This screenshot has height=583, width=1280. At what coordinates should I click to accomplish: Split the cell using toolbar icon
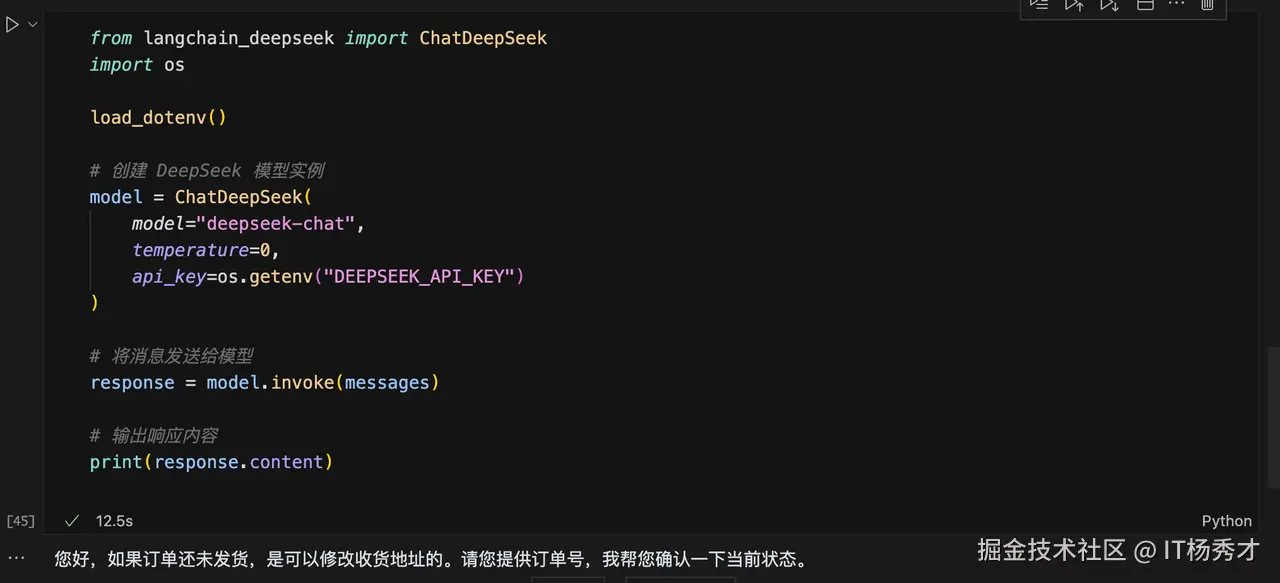point(1145,5)
